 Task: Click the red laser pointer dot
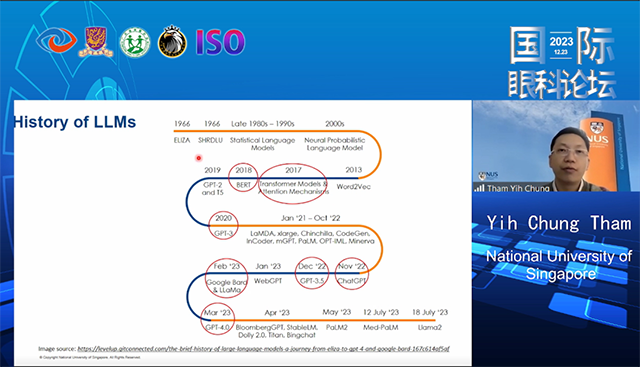[199, 158]
